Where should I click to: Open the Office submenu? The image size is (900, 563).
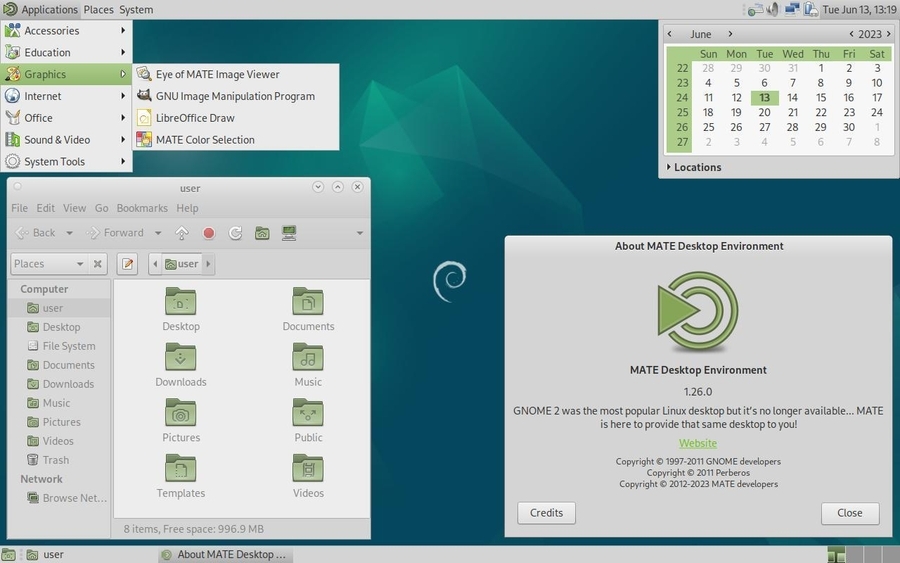66,118
